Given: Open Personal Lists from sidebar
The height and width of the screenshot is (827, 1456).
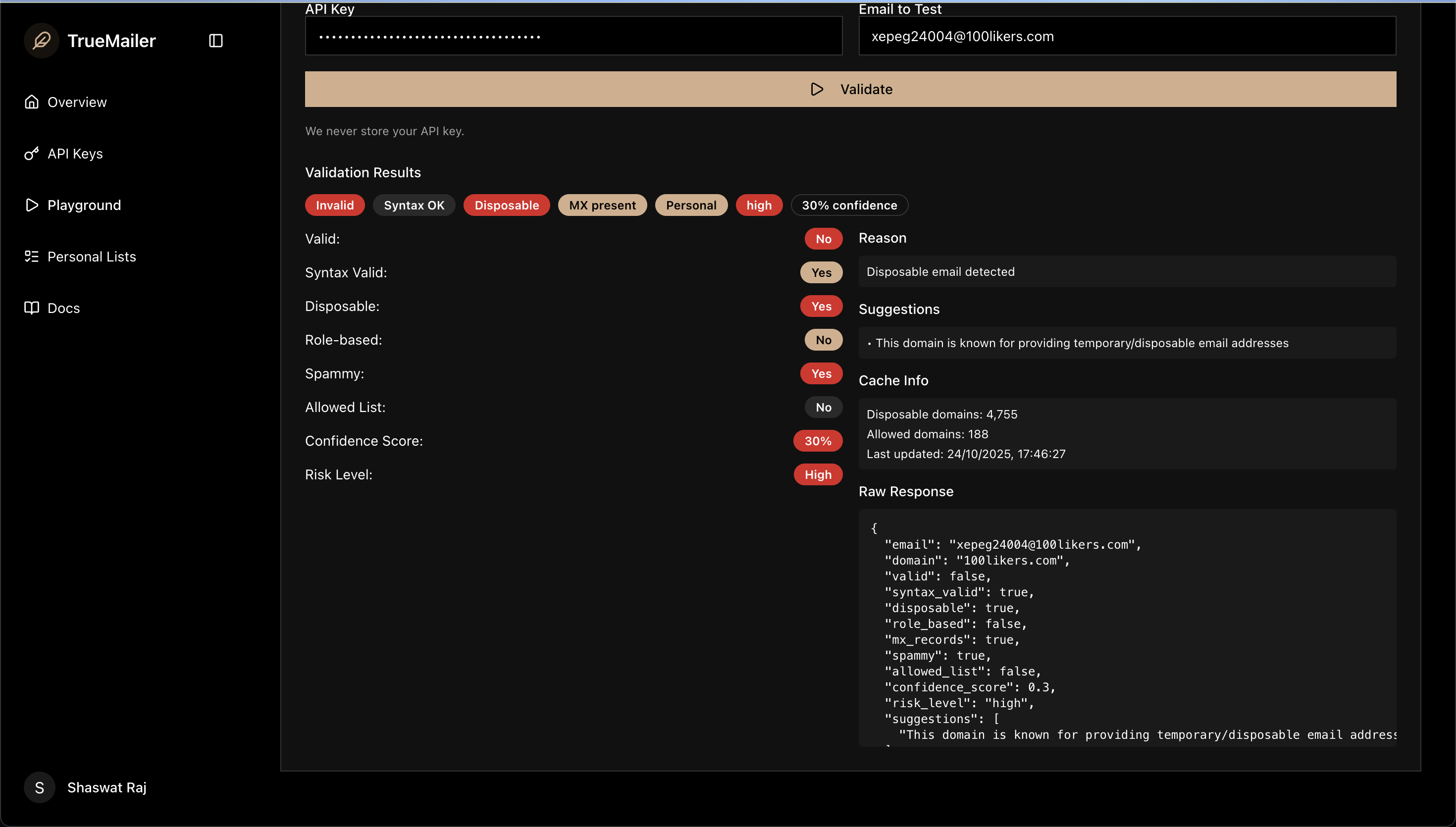Looking at the screenshot, I should tap(92, 257).
